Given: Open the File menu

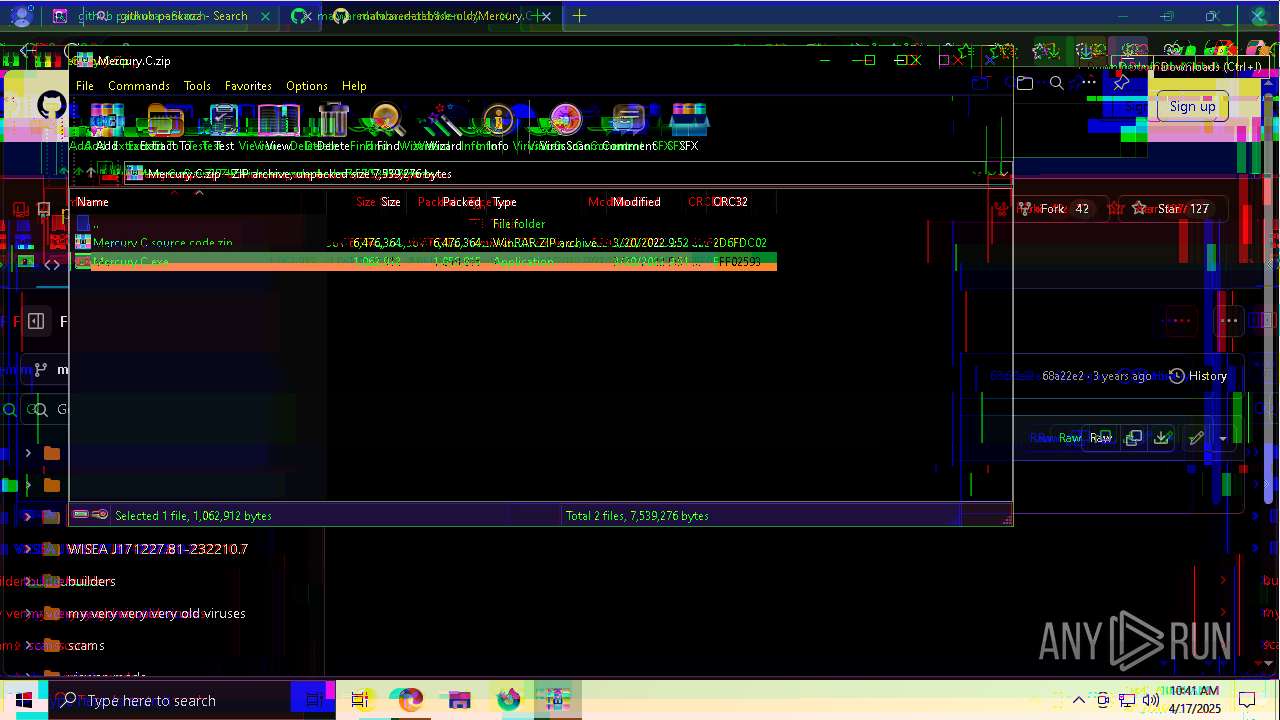Looking at the screenshot, I should pos(85,86).
